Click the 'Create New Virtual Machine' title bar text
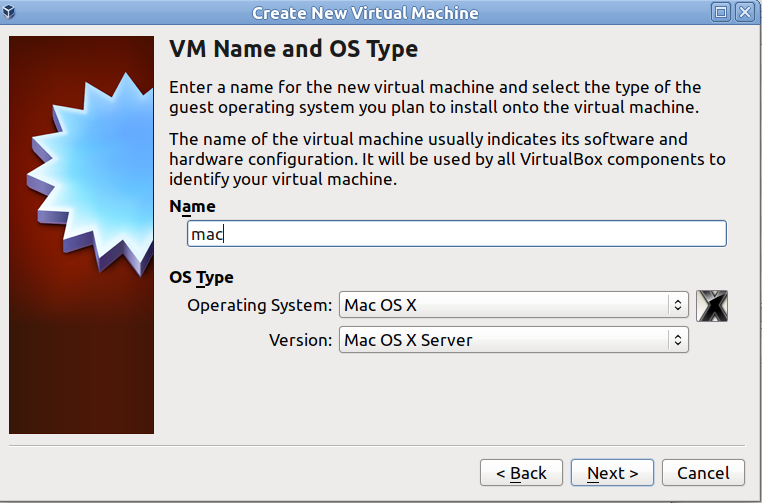Screen dimensions: 762x503 pyautogui.click(x=365, y=13)
